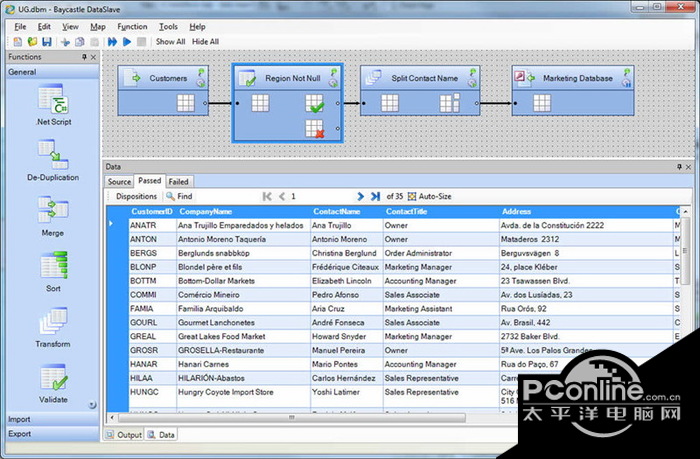
Task: Click the New file toolbar icon
Action: [x=18, y=42]
